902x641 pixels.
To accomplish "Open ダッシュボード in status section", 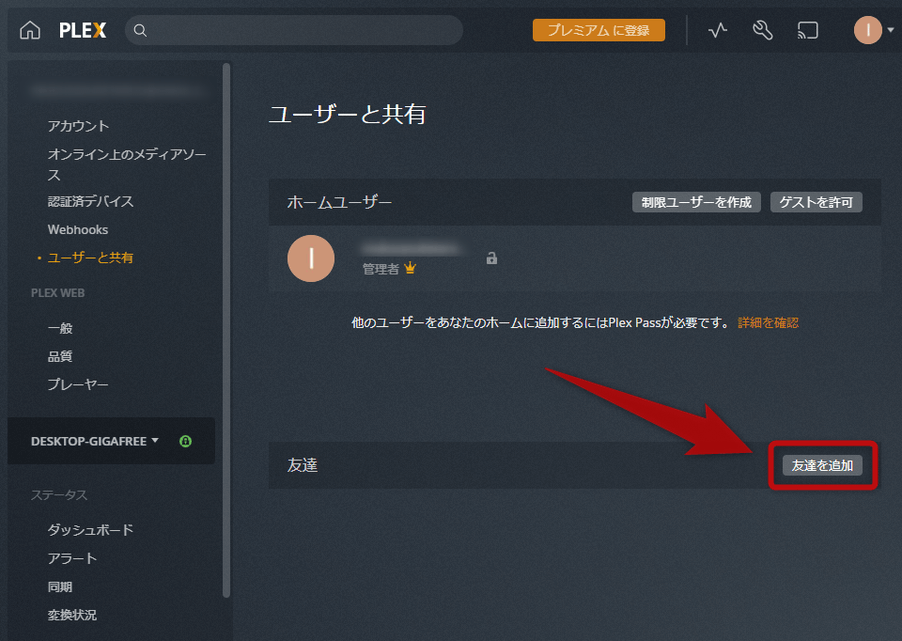I will [90, 530].
